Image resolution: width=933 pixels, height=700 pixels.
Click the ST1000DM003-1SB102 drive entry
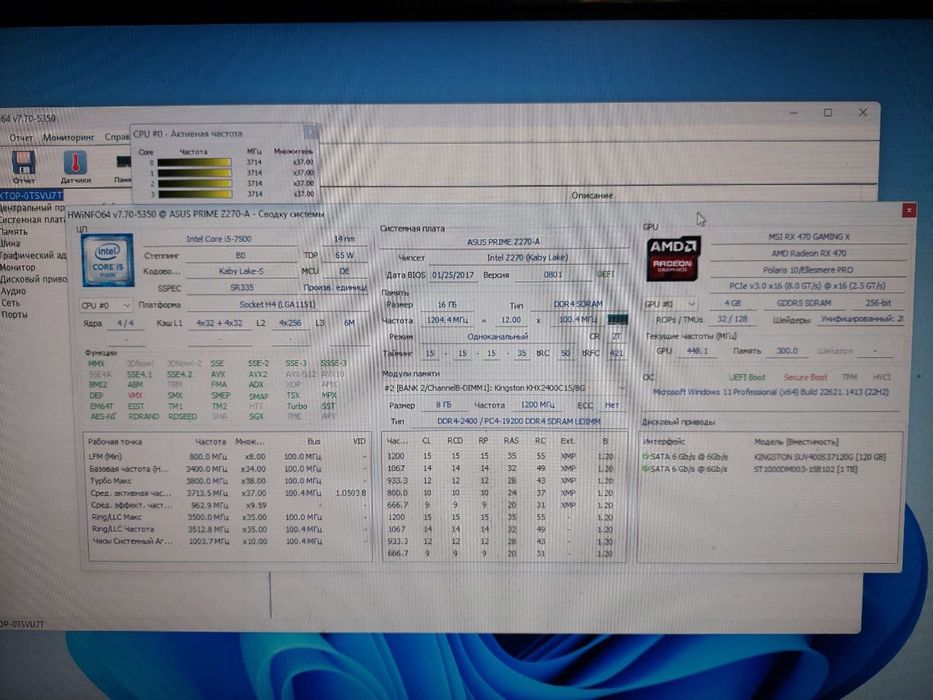[x=804, y=469]
